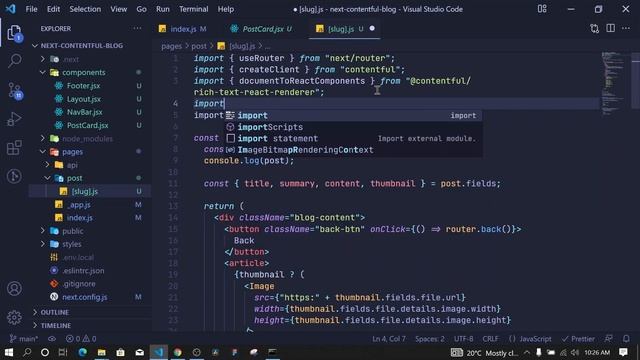Screen dimensions: 640x360
Task: Switch to the PostCard.jsx tab
Action: 262,29
